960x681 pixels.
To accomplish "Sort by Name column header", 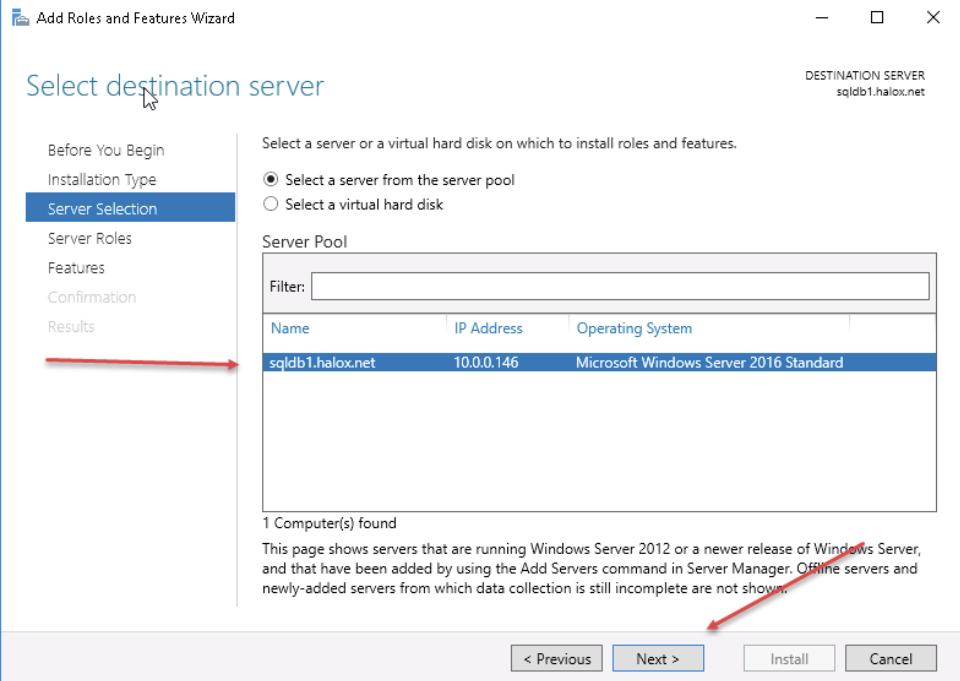I will (x=290, y=328).
